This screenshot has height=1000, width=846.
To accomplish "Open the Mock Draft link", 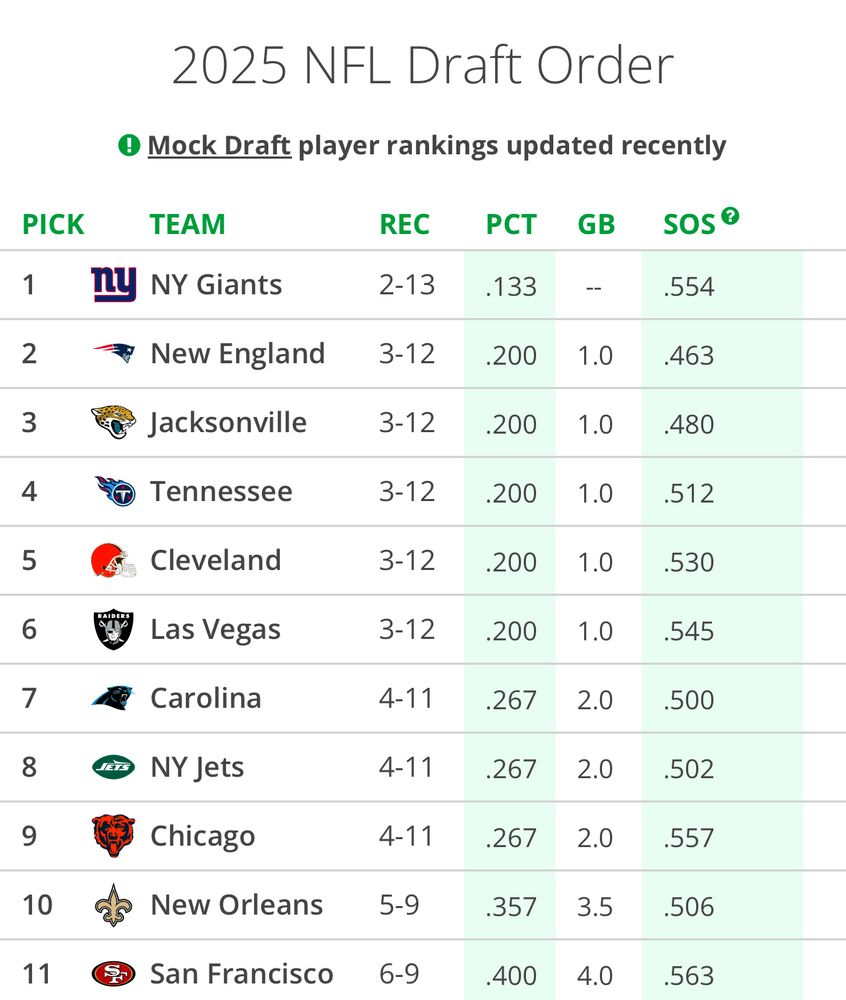I will click(x=219, y=145).
